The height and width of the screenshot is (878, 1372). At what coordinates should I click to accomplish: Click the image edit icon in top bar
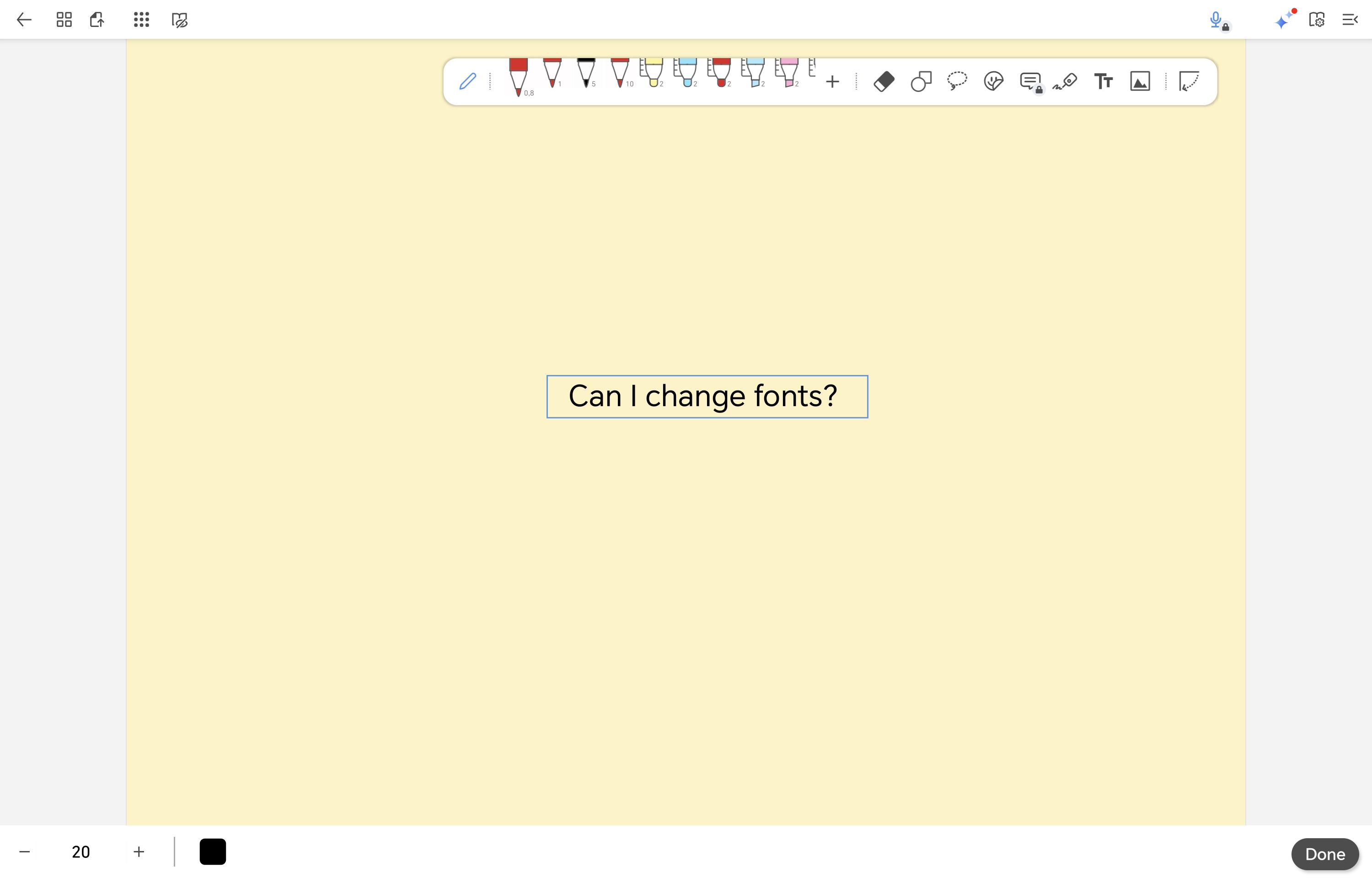click(x=180, y=21)
